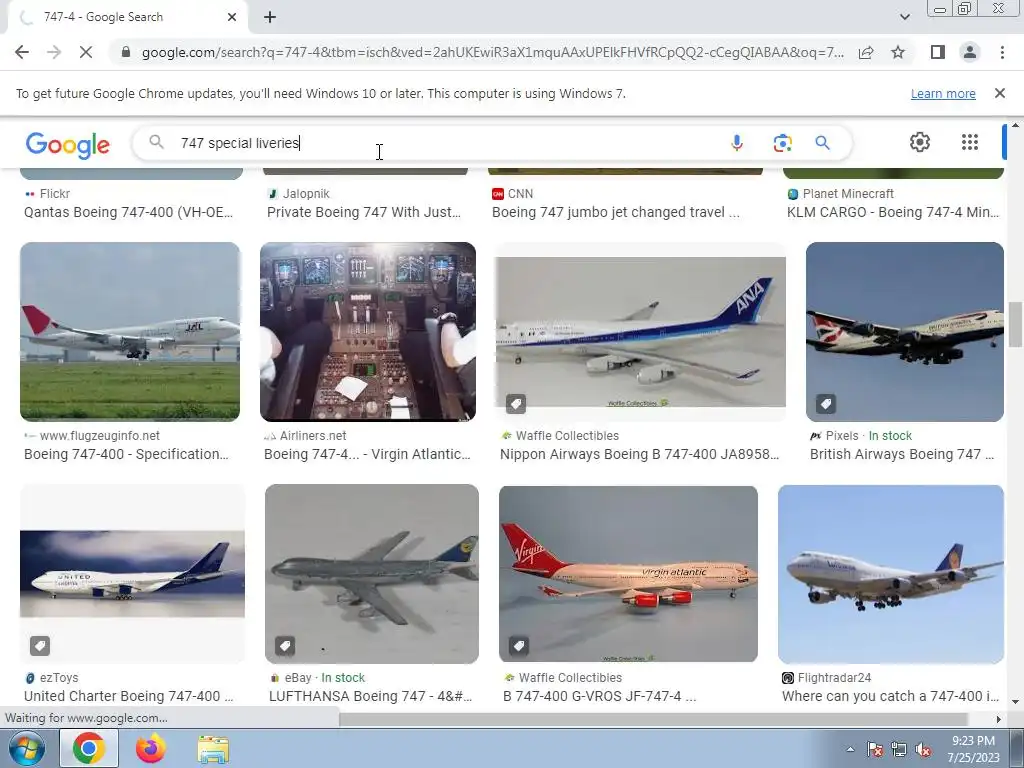1024x768 pixels.
Task: Click product tag on Lufthansa eBay image
Action: (285, 647)
